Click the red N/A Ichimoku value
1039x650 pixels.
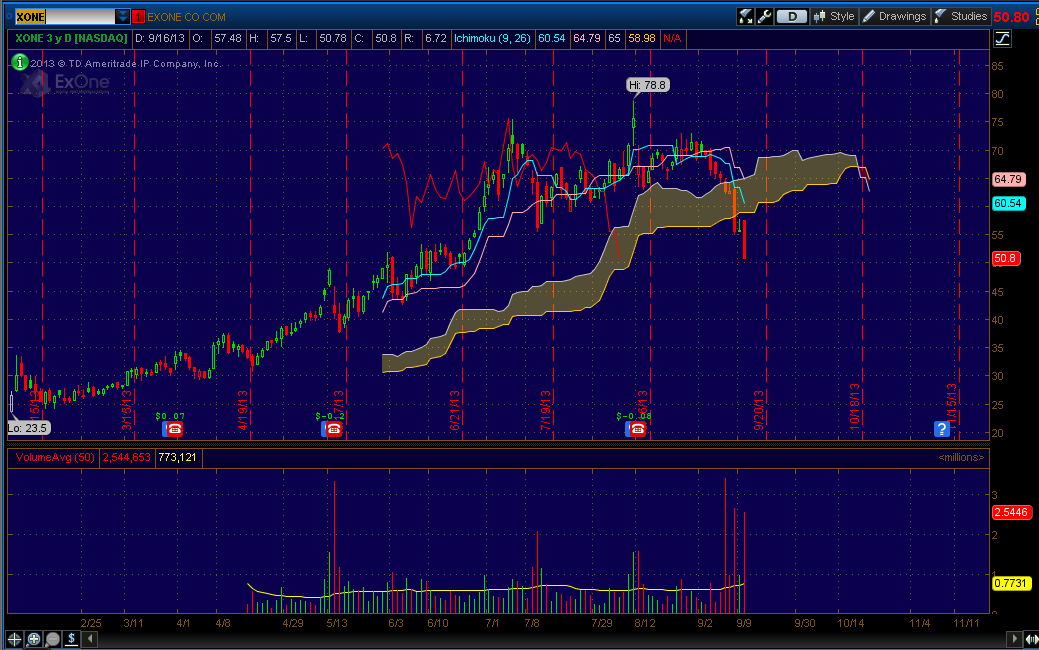(x=672, y=38)
